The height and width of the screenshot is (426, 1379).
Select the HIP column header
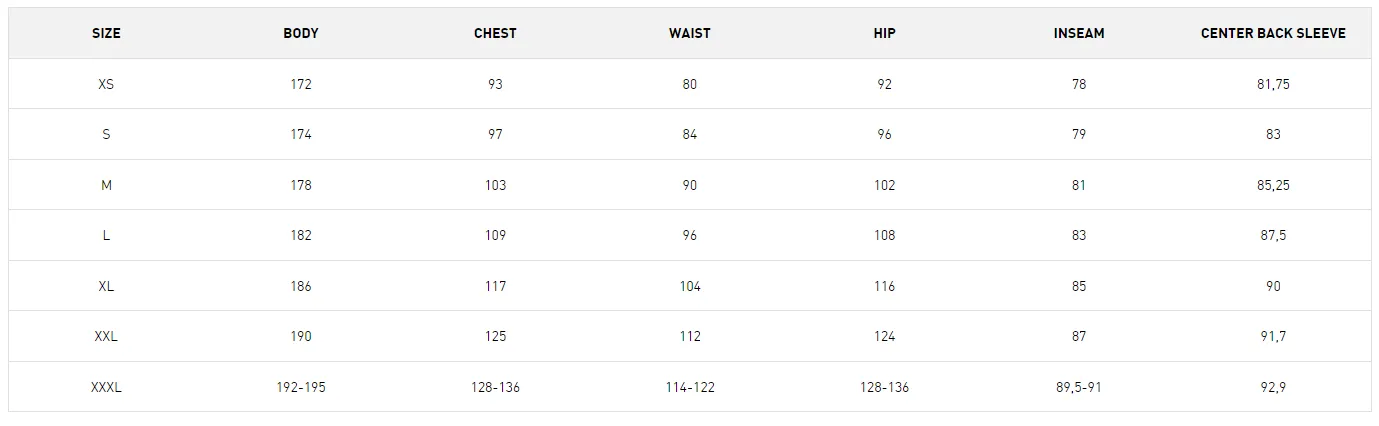click(884, 33)
